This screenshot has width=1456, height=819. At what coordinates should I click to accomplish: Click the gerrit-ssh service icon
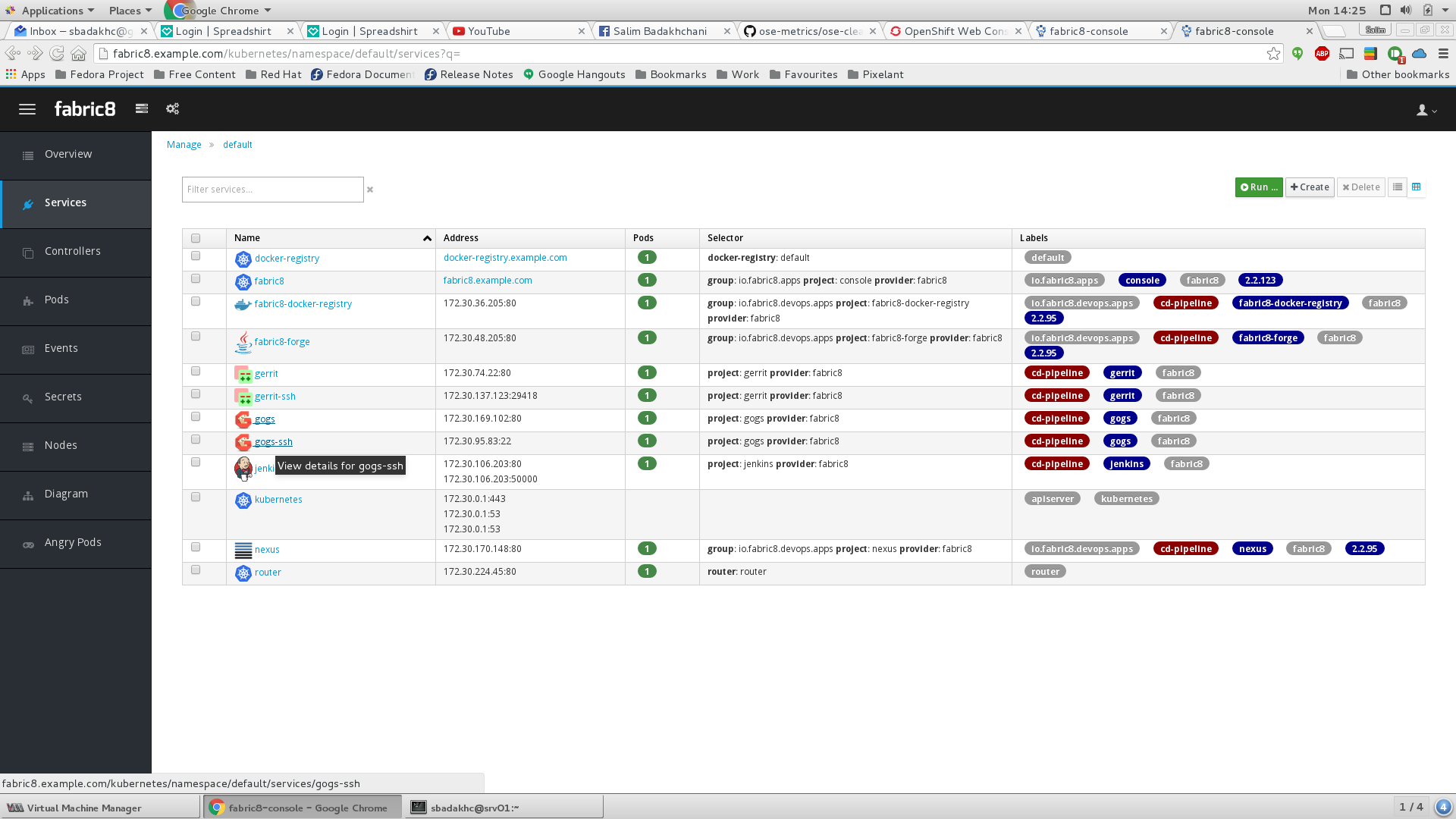pyautogui.click(x=243, y=397)
